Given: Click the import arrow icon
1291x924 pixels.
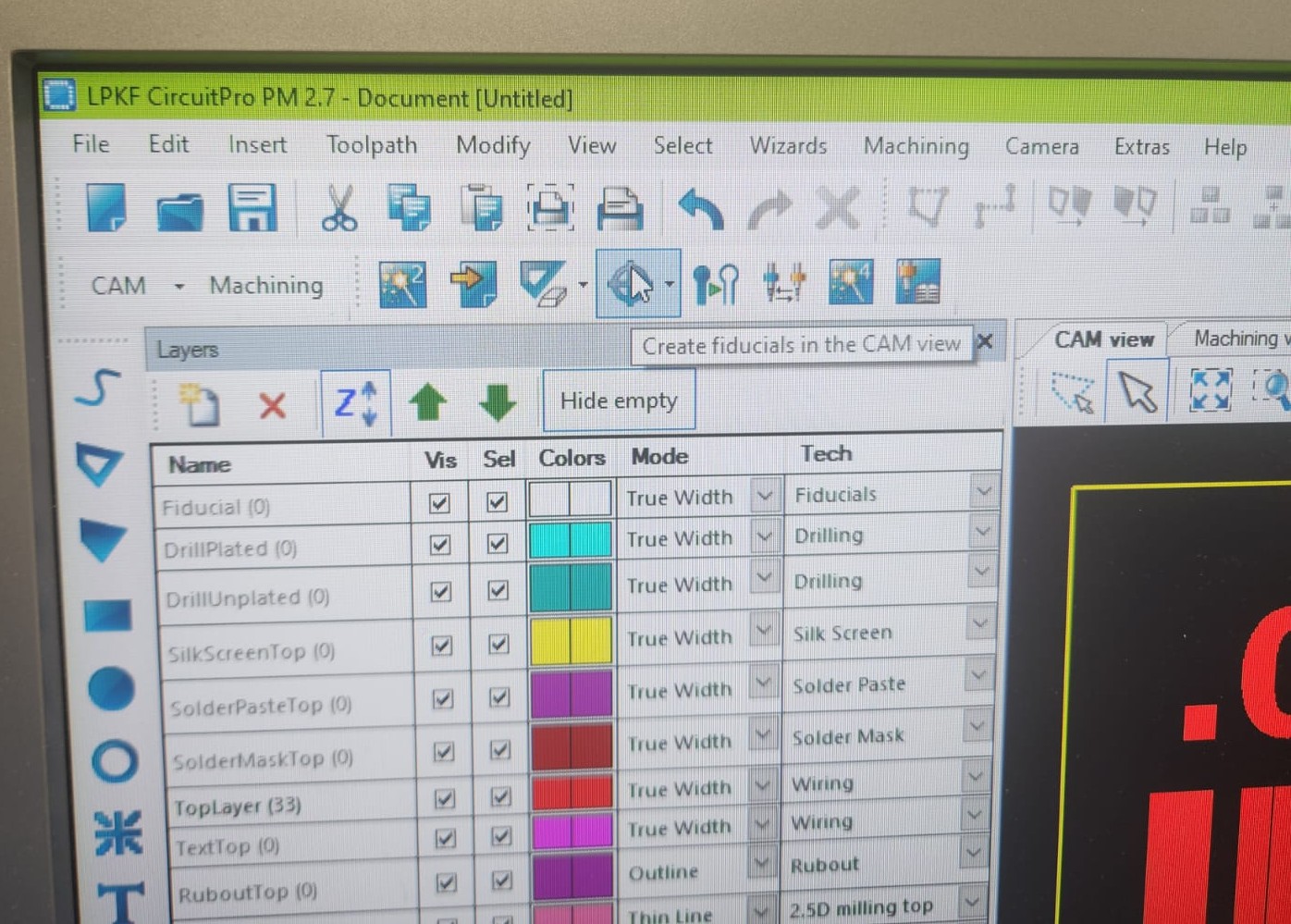Looking at the screenshot, I should pyautogui.click(x=473, y=284).
